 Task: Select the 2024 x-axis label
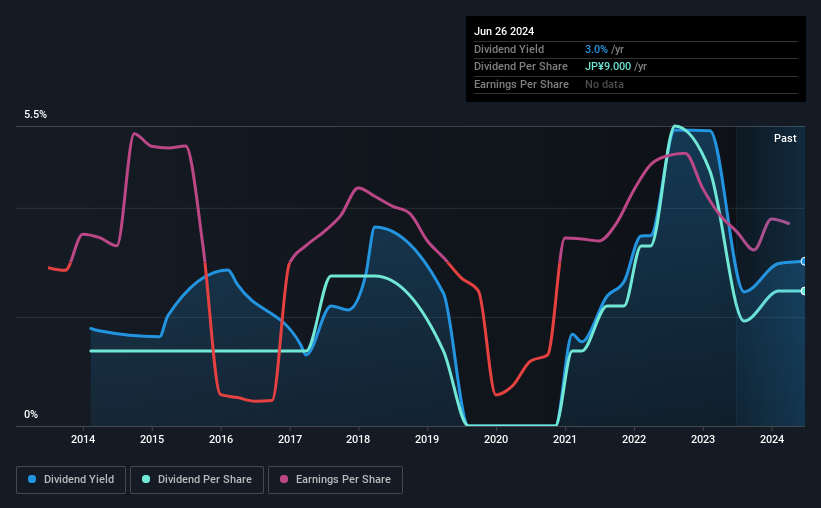(772, 439)
